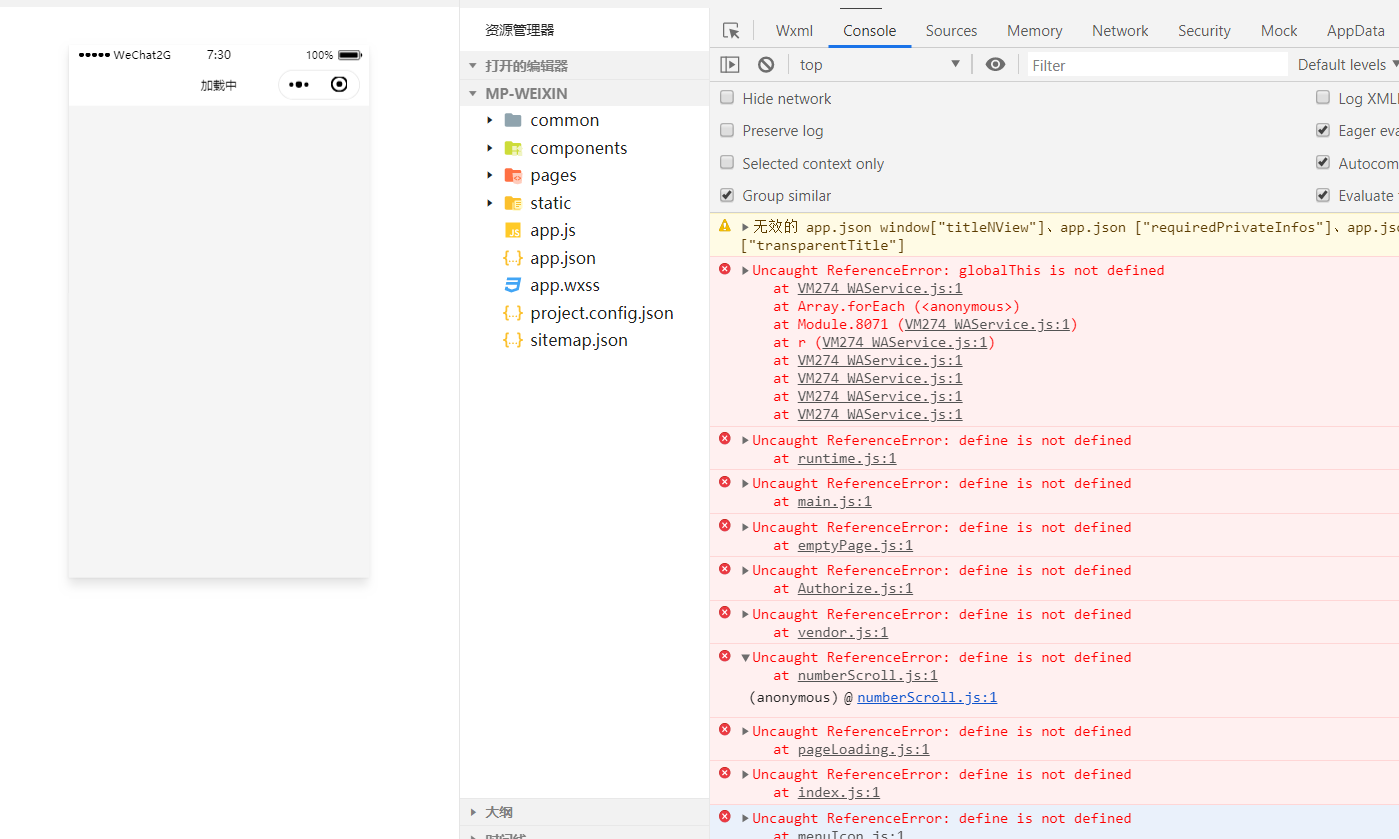Uncheck Evaluate checkbox
1399x839 pixels.
(1323, 195)
